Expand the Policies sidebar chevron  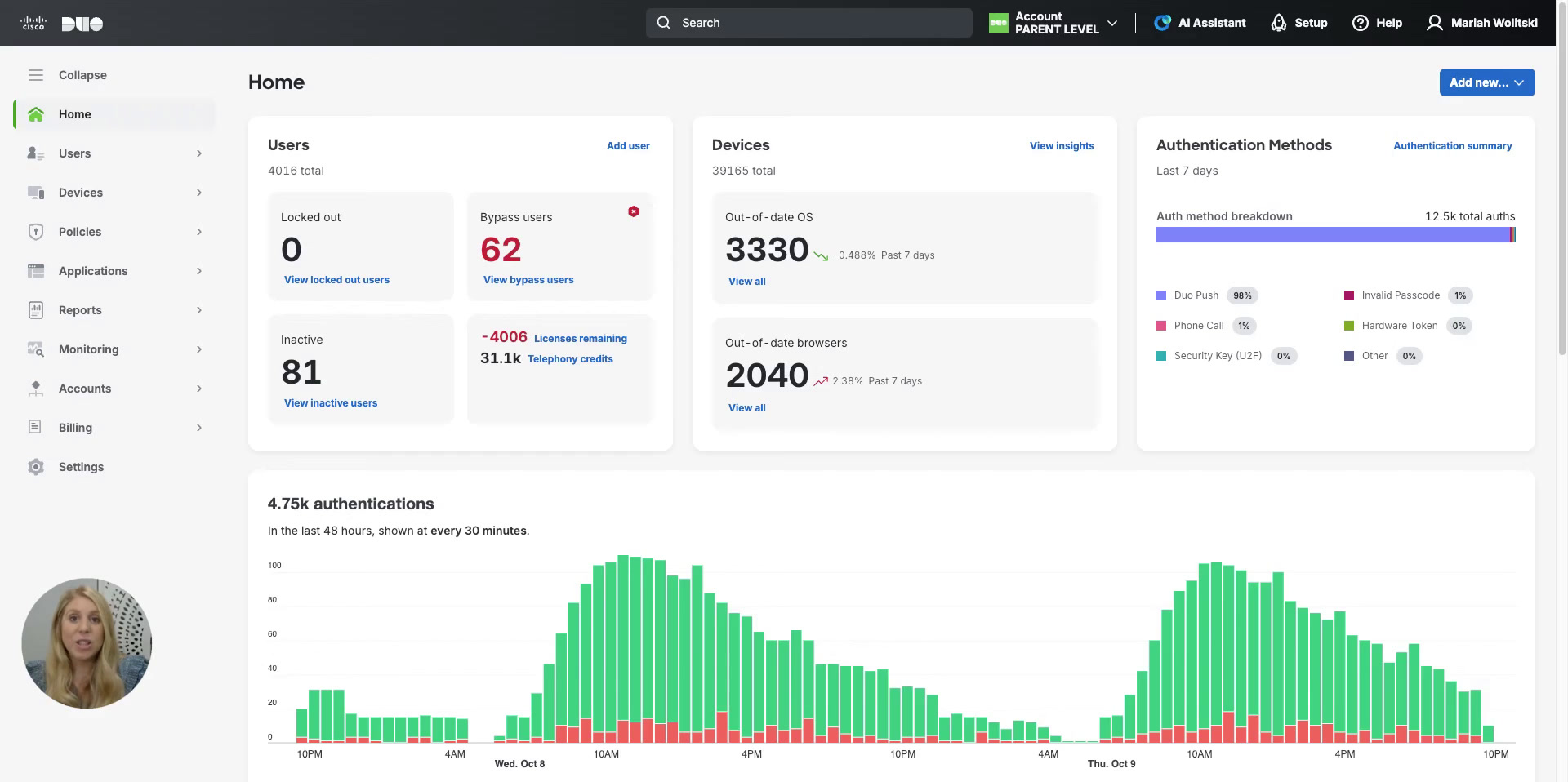[199, 232]
